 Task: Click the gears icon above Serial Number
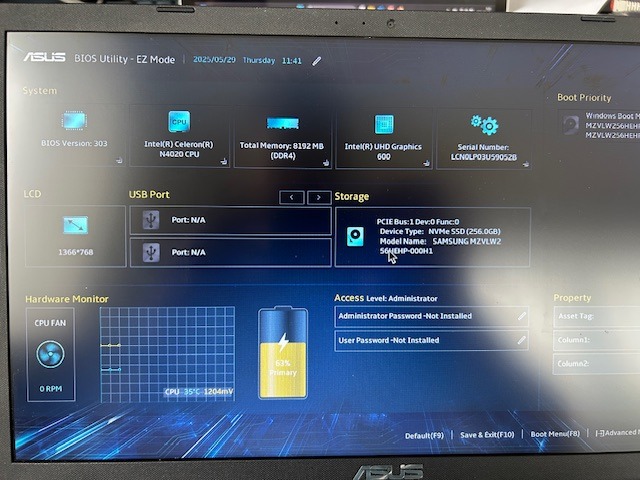click(484, 124)
